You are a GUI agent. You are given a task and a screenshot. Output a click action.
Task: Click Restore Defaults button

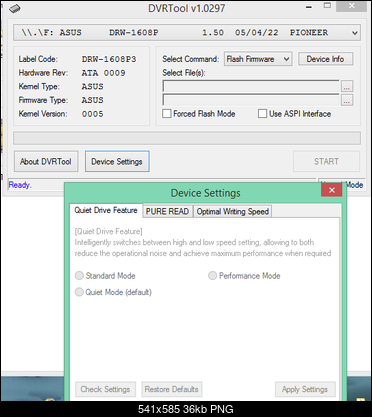pyautogui.click(x=172, y=389)
